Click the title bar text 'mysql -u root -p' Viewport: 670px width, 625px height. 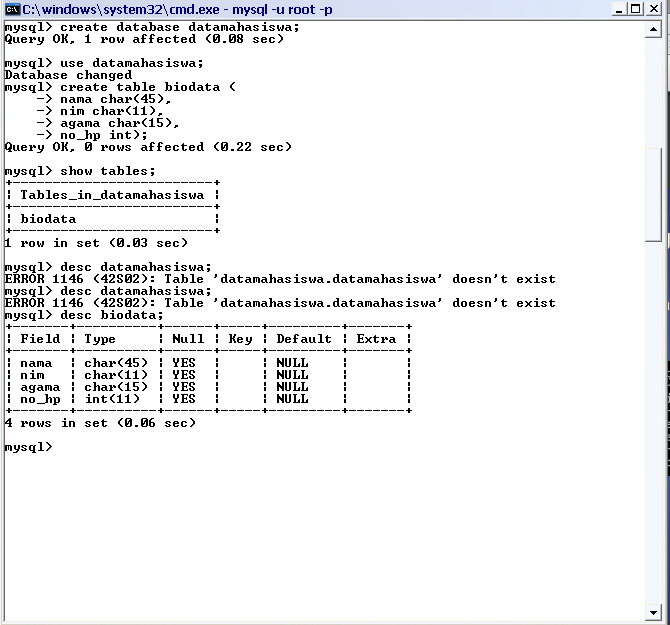click(x=282, y=9)
